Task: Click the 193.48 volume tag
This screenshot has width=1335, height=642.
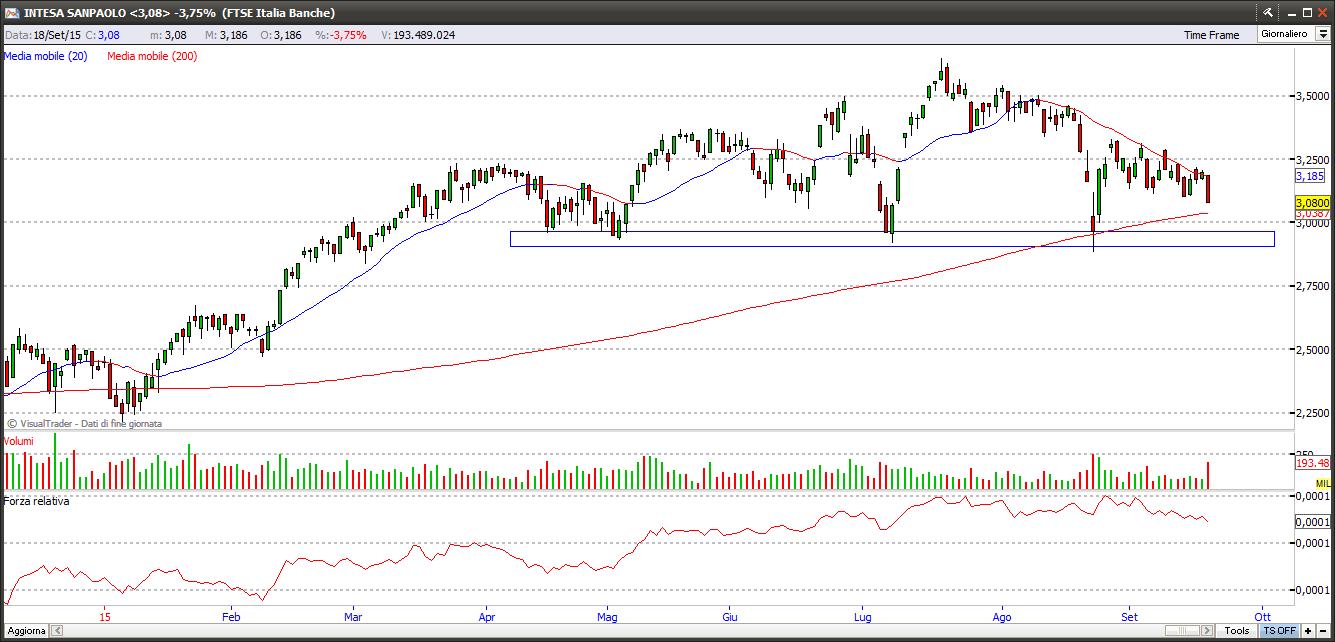Action: pyautogui.click(x=1312, y=463)
